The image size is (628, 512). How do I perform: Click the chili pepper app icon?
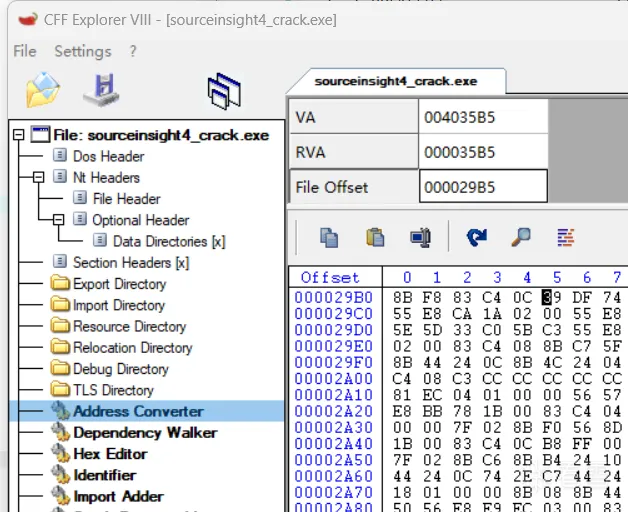click(x=28, y=19)
